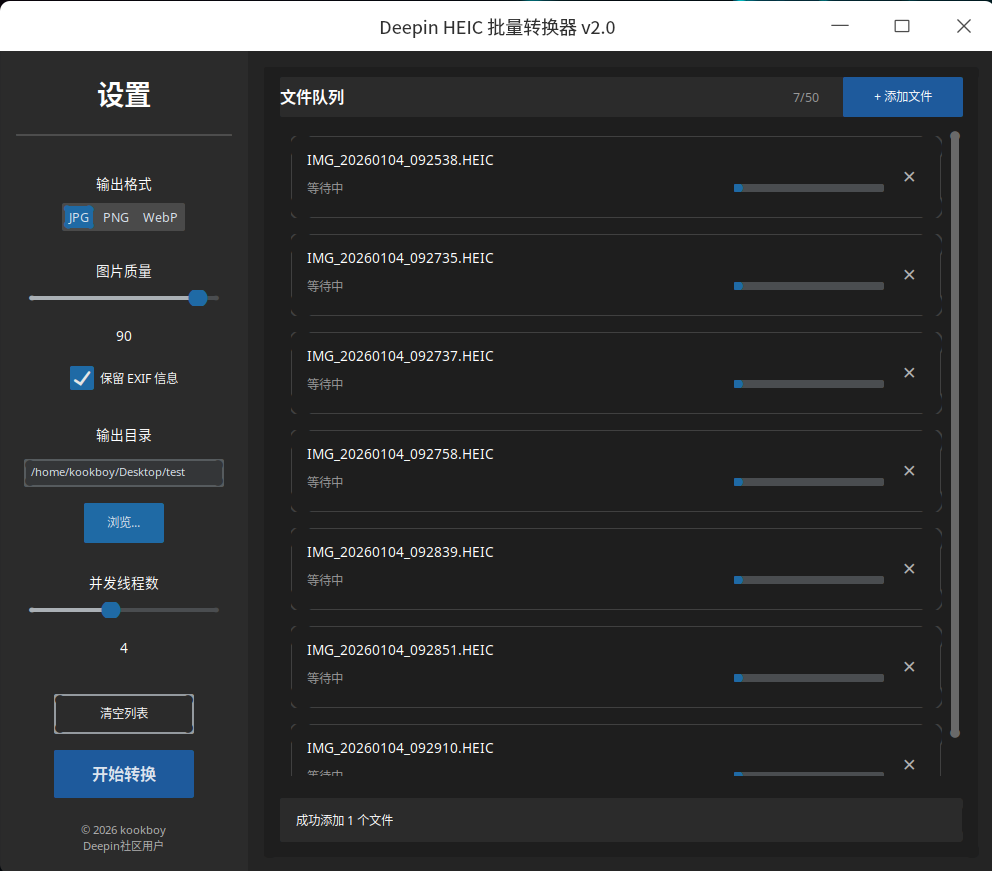Select WebP output format
992x871 pixels.
160,217
